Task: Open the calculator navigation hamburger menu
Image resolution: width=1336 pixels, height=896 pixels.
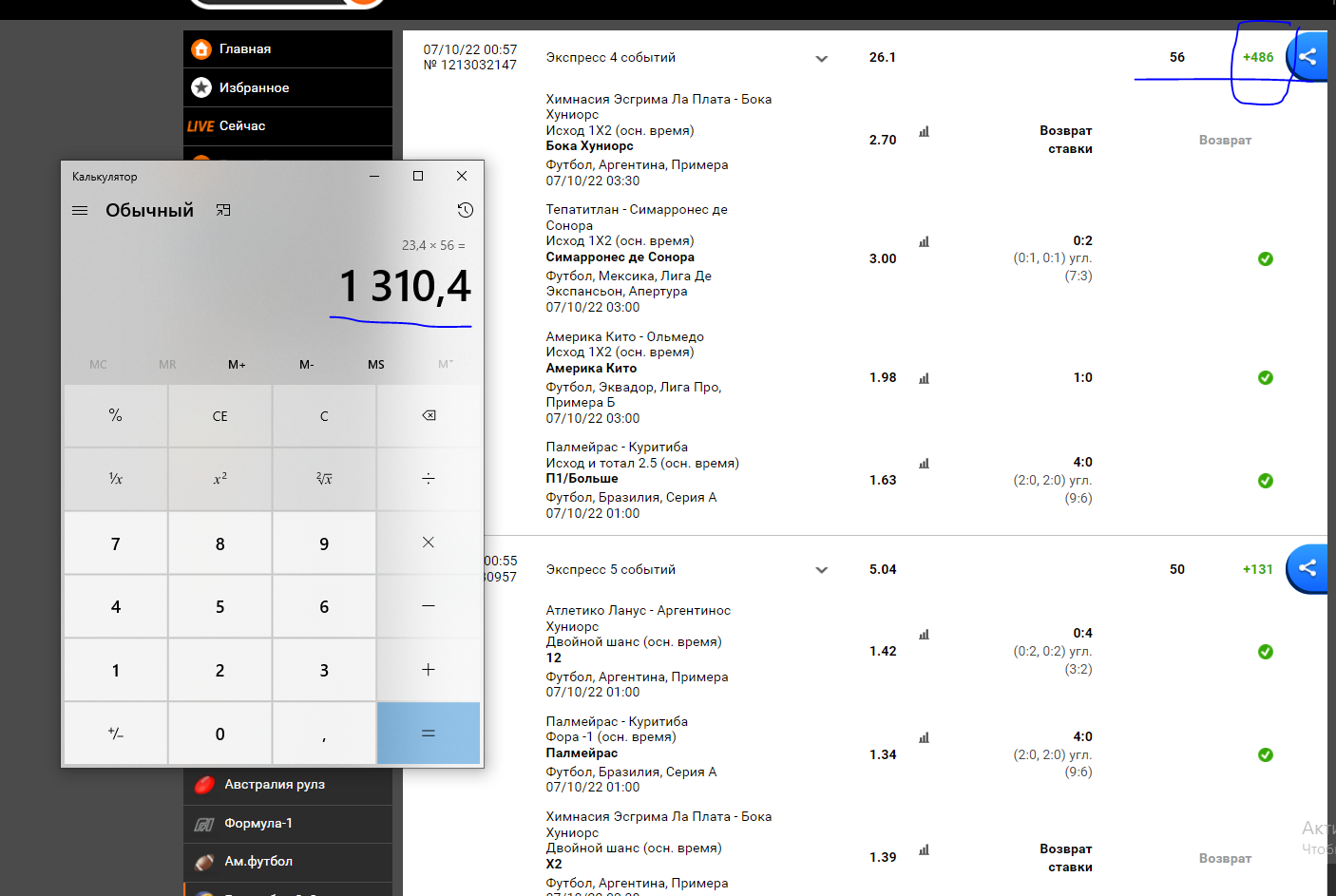Action: [x=80, y=210]
